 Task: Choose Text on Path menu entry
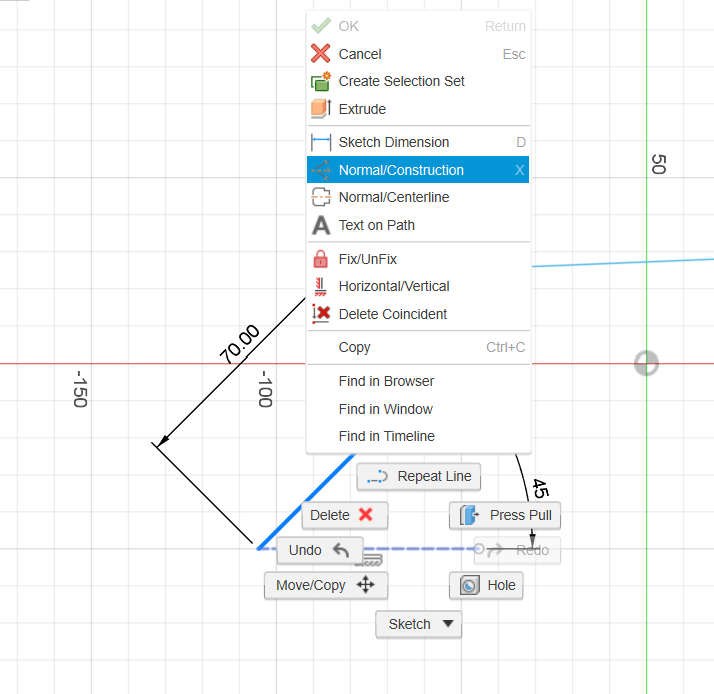point(418,225)
